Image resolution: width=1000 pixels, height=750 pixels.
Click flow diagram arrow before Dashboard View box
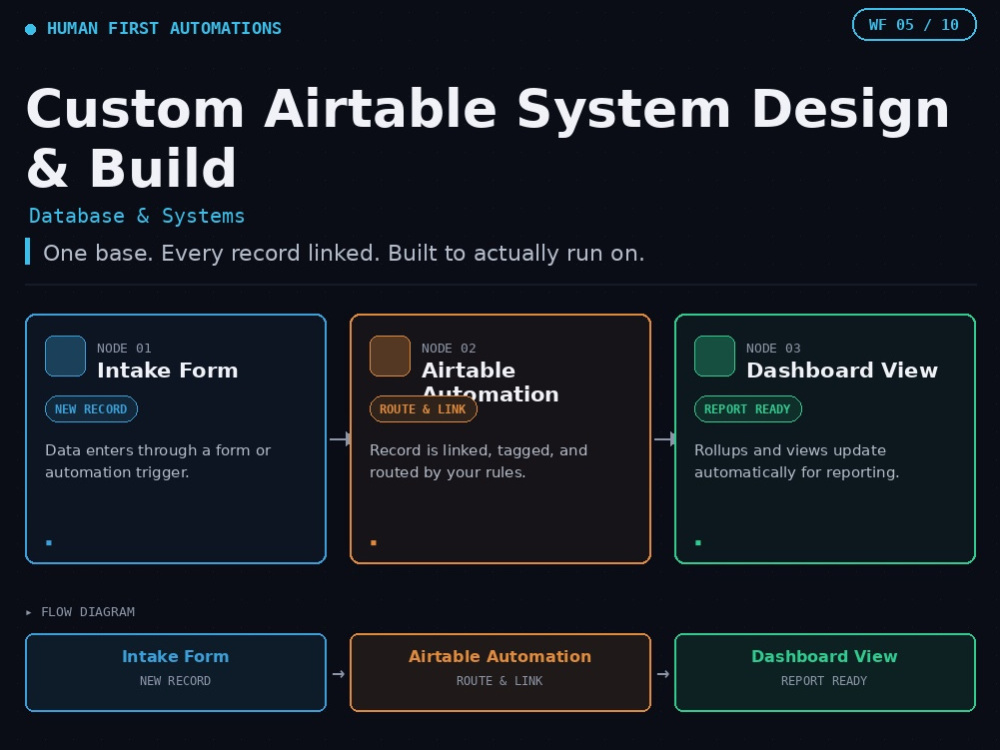663,674
